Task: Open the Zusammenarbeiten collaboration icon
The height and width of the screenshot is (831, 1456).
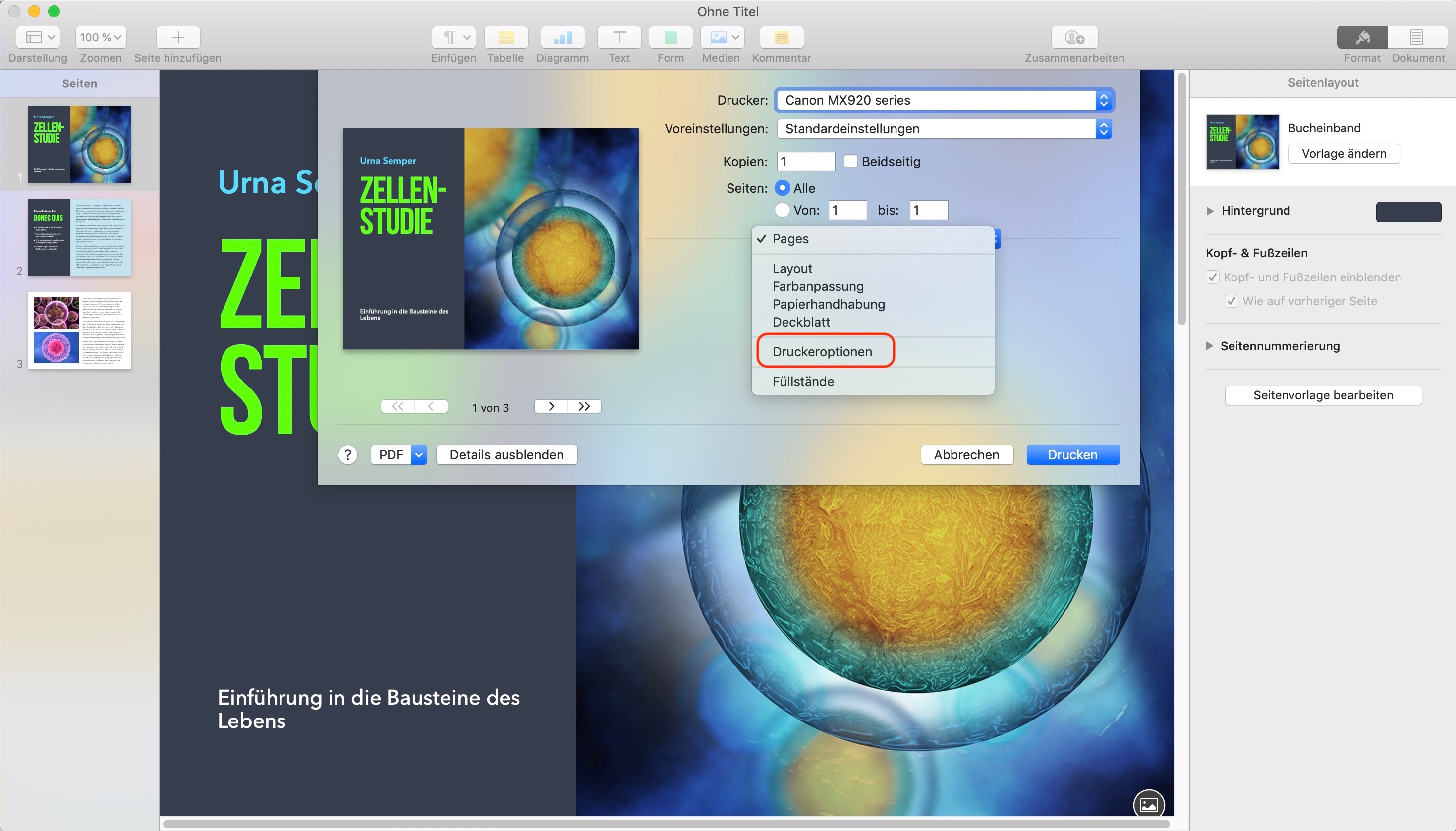Action: 1074,37
